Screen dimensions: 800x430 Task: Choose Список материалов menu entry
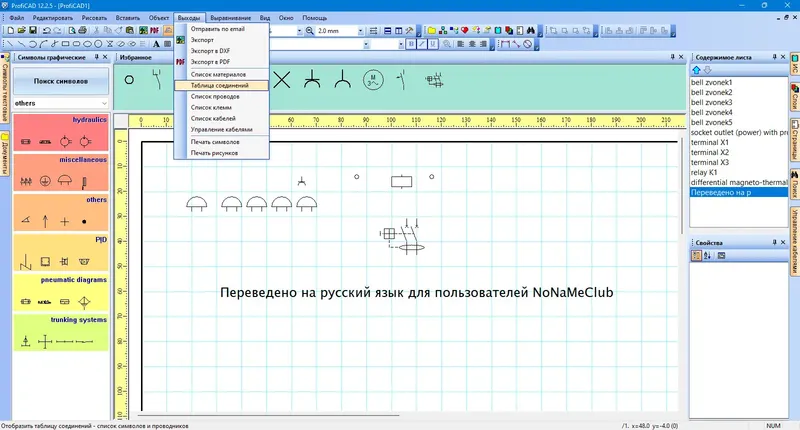[221, 74]
